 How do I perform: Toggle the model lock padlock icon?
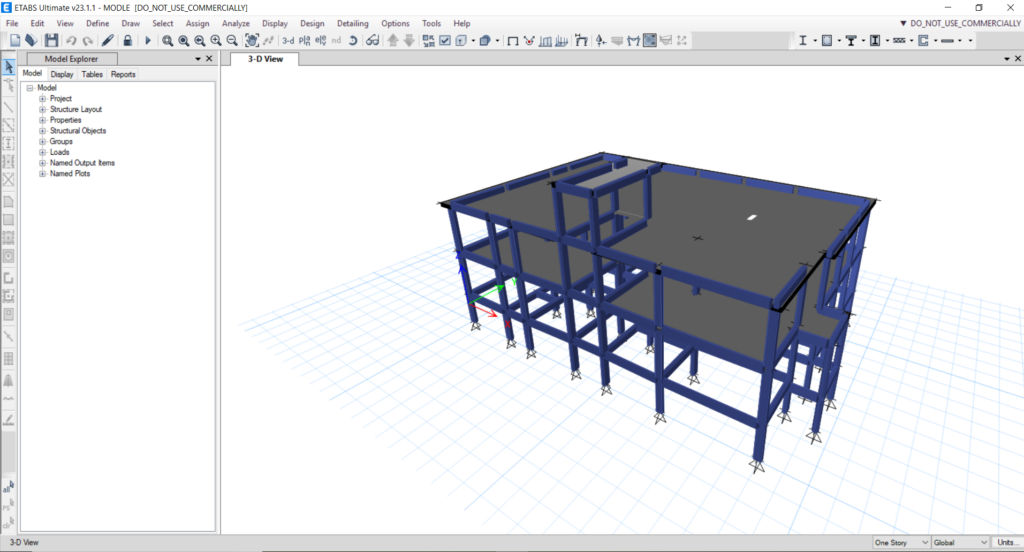[127, 41]
